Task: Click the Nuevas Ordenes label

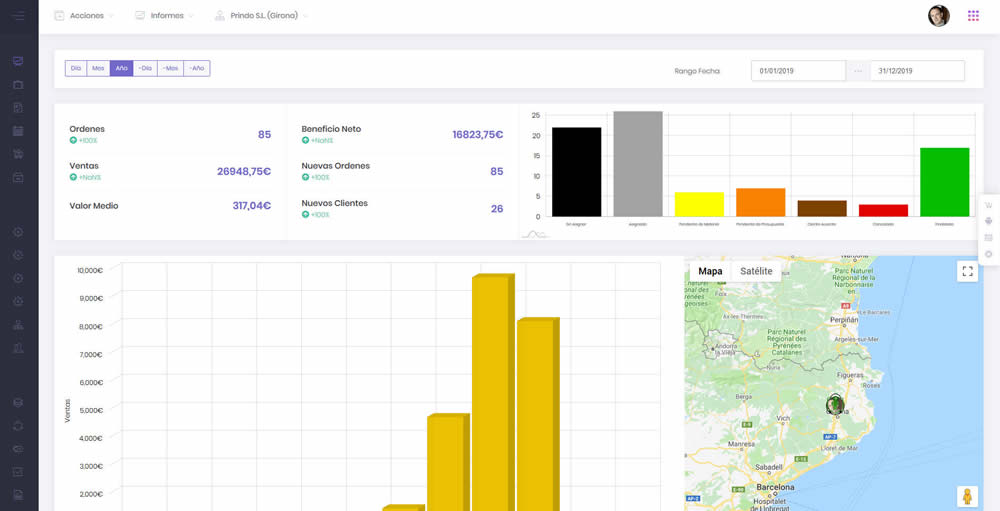Action: [335, 166]
